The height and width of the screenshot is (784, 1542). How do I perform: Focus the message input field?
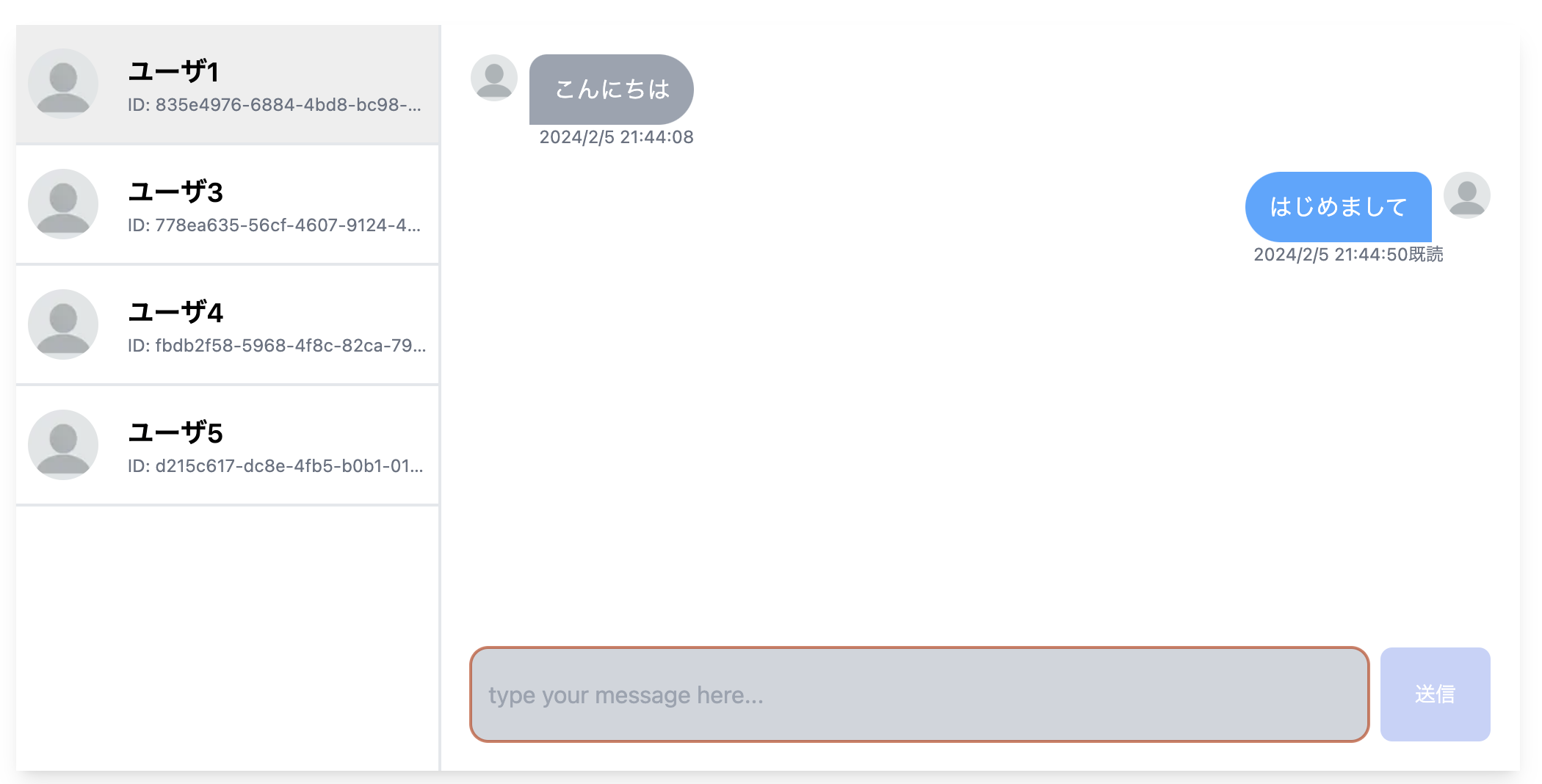(x=919, y=694)
